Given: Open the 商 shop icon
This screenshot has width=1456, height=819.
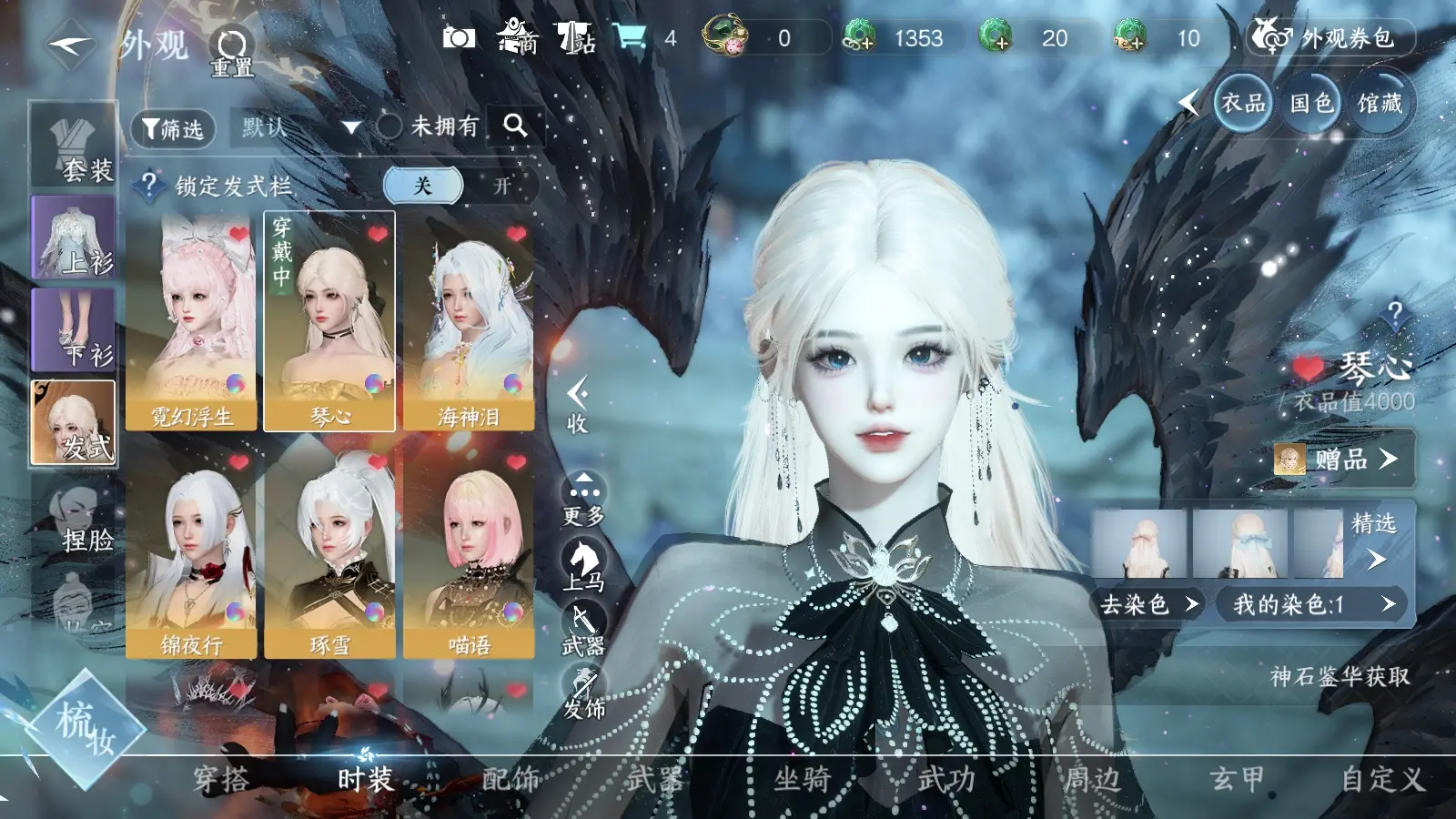Looking at the screenshot, I should (x=517, y=37).
